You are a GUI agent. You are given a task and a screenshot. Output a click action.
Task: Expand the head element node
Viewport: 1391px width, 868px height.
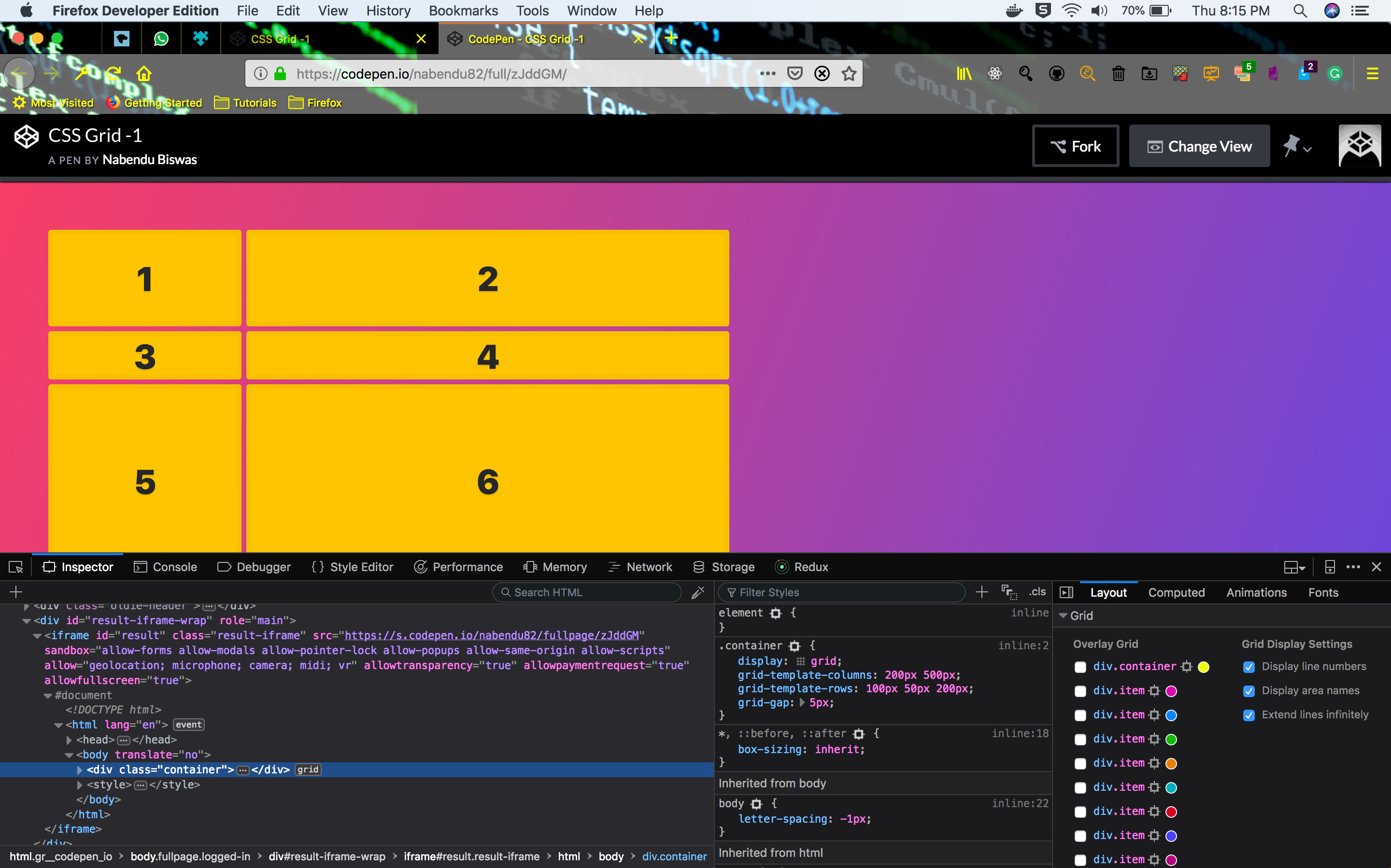coord(69,740)
